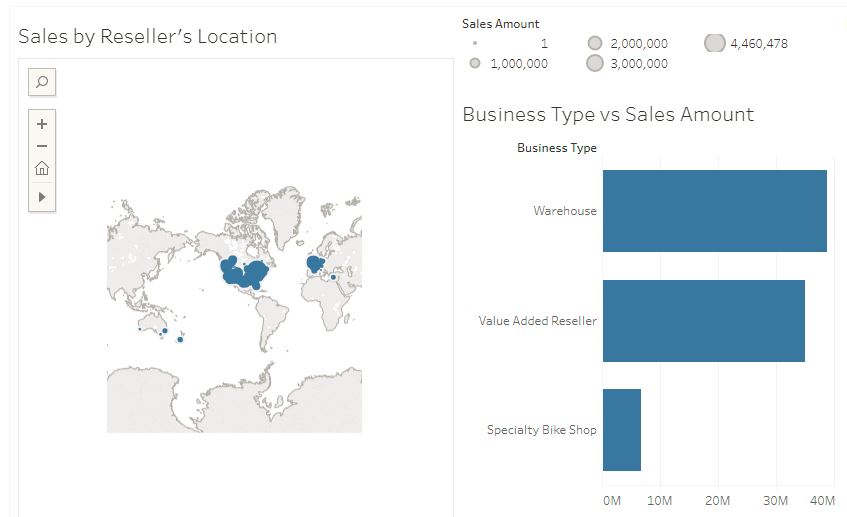This screenshot has width=847, height=517.
Task: Click the 1,000,000 size legend circle
Action: [475, 63]
